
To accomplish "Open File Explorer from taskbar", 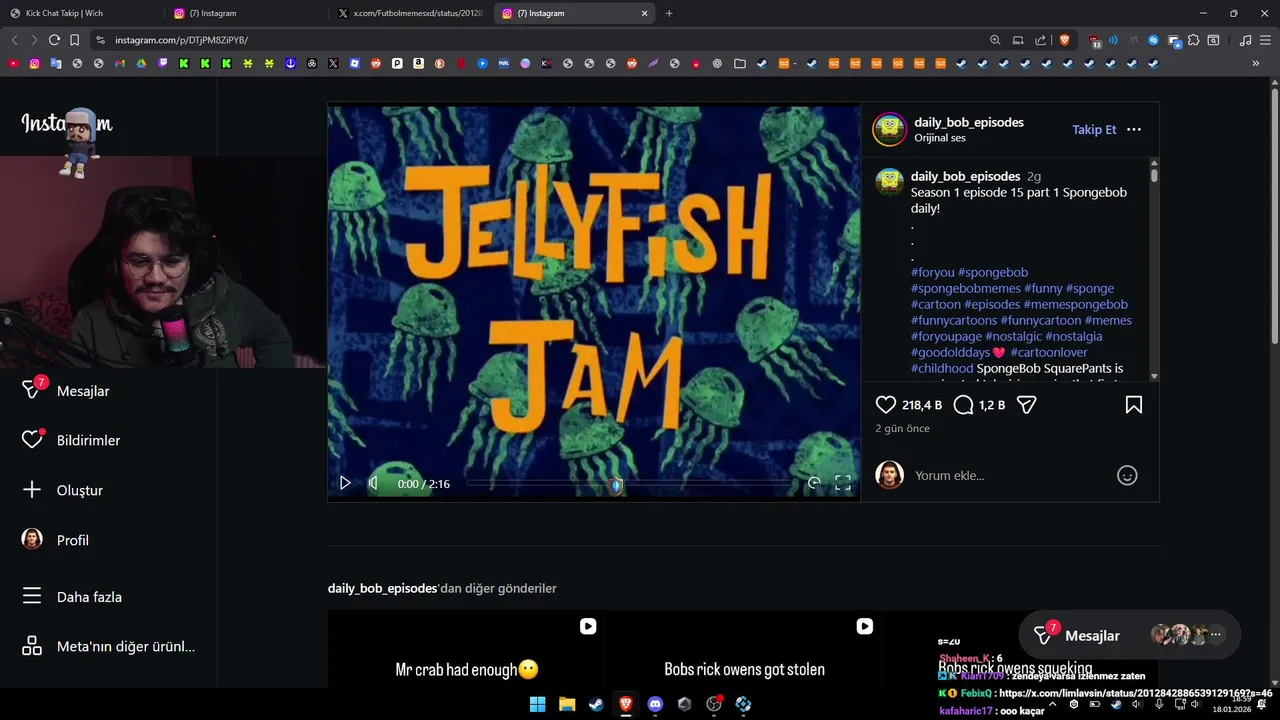I will coord(566,704).
